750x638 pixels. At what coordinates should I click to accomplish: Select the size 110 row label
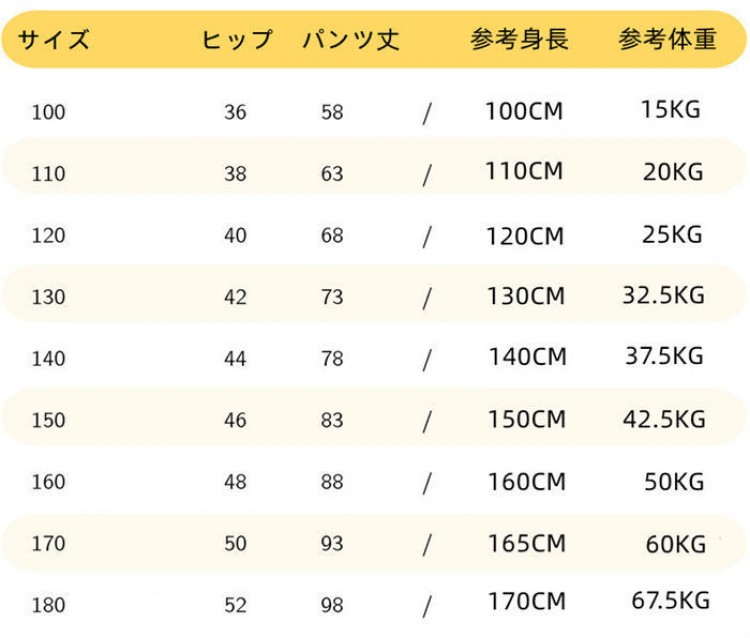click(x=48, y=174)
